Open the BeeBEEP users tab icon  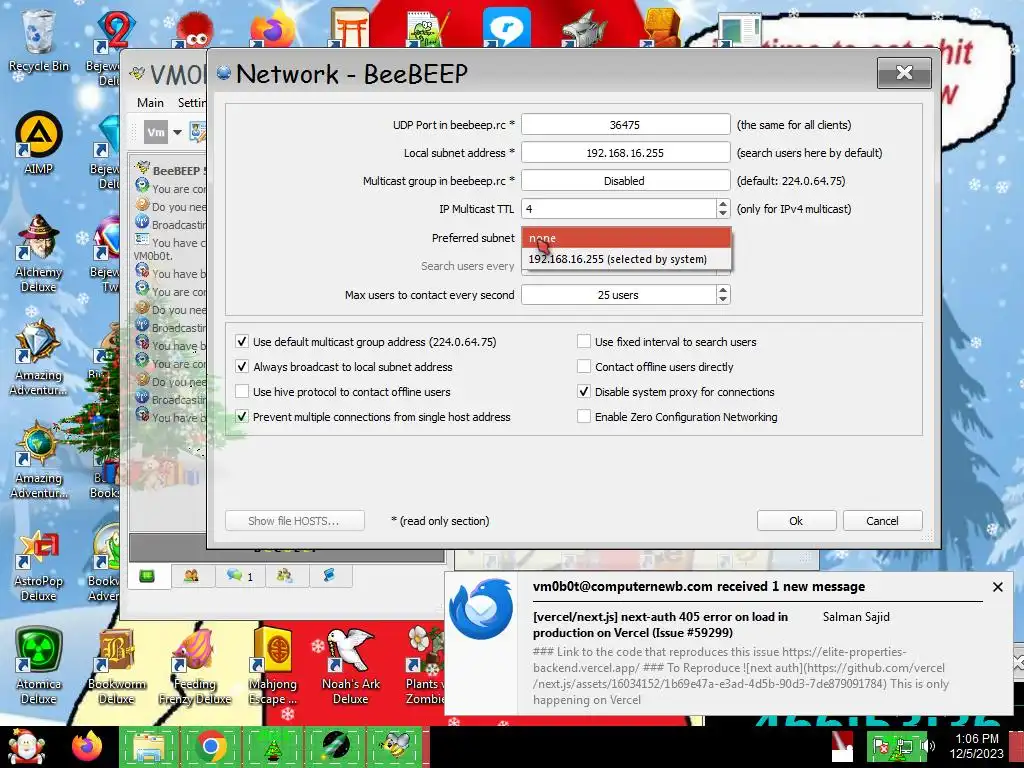(x=191, y=576)
